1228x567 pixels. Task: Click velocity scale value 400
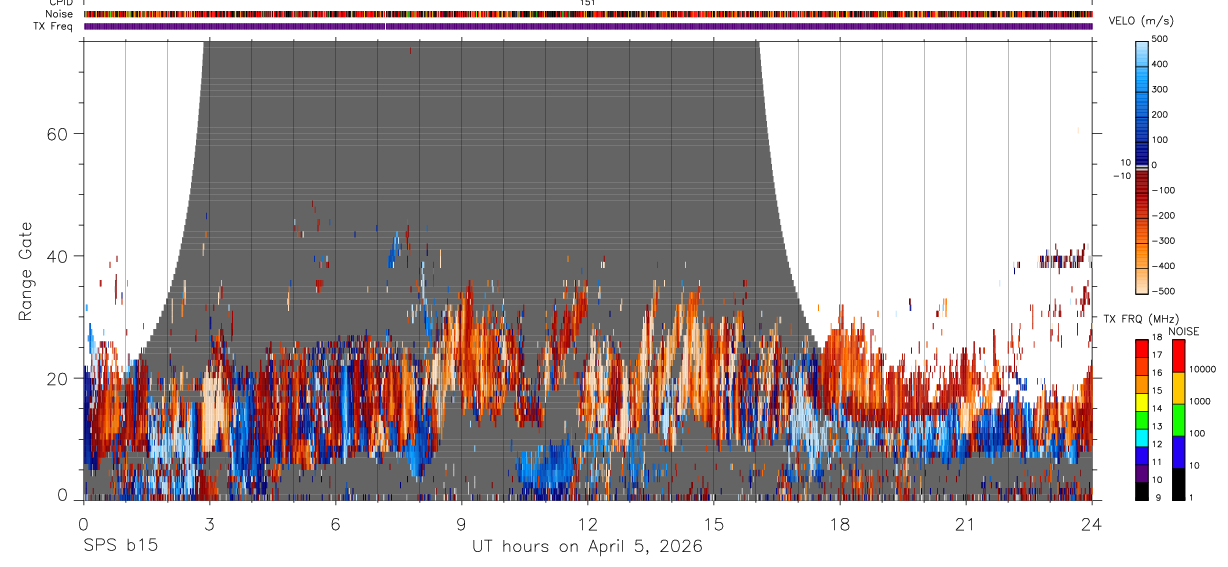[x=1160, y=64]
